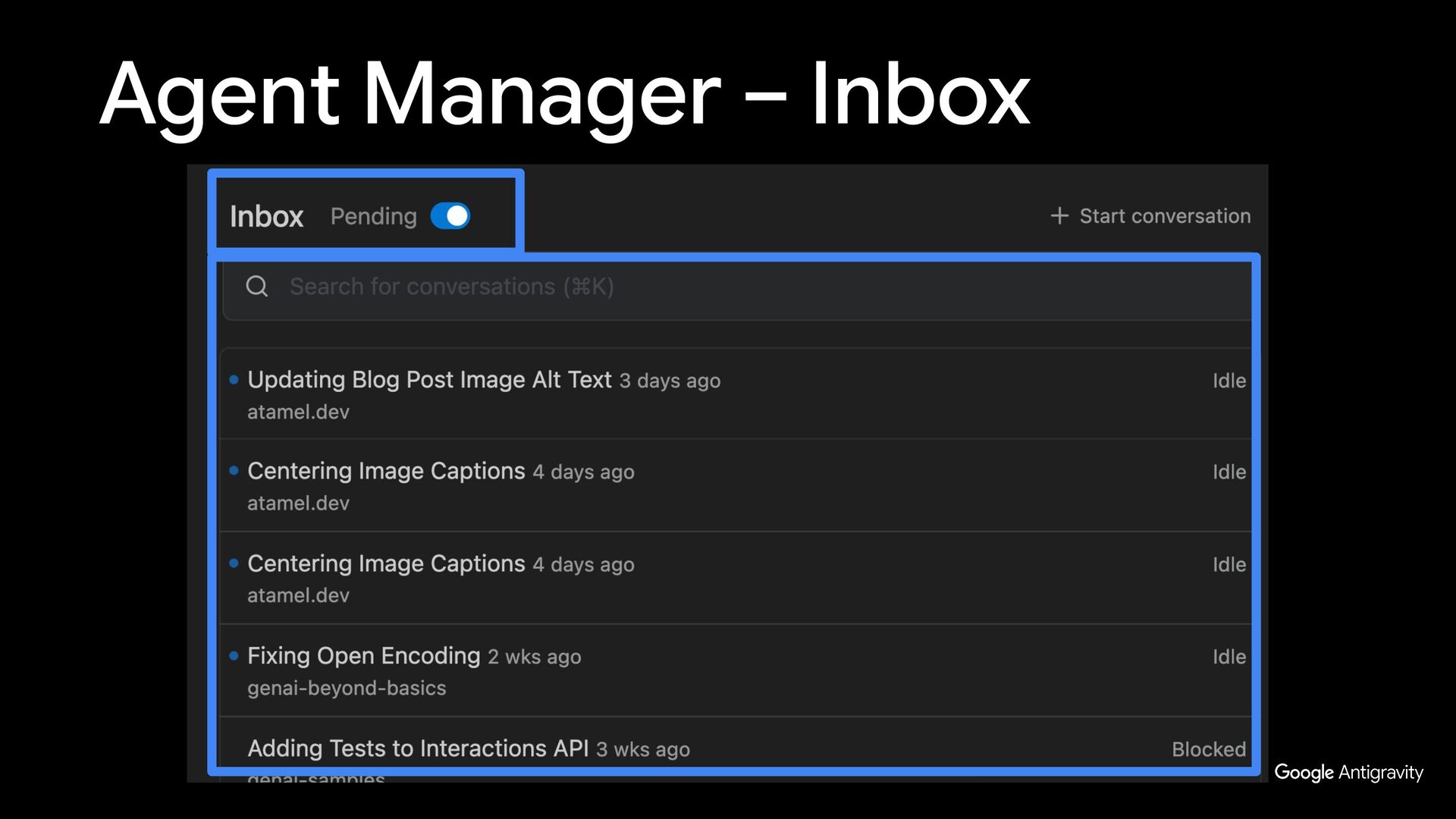Click Idle status on Fixing Open Encoding

[1228, 657]
